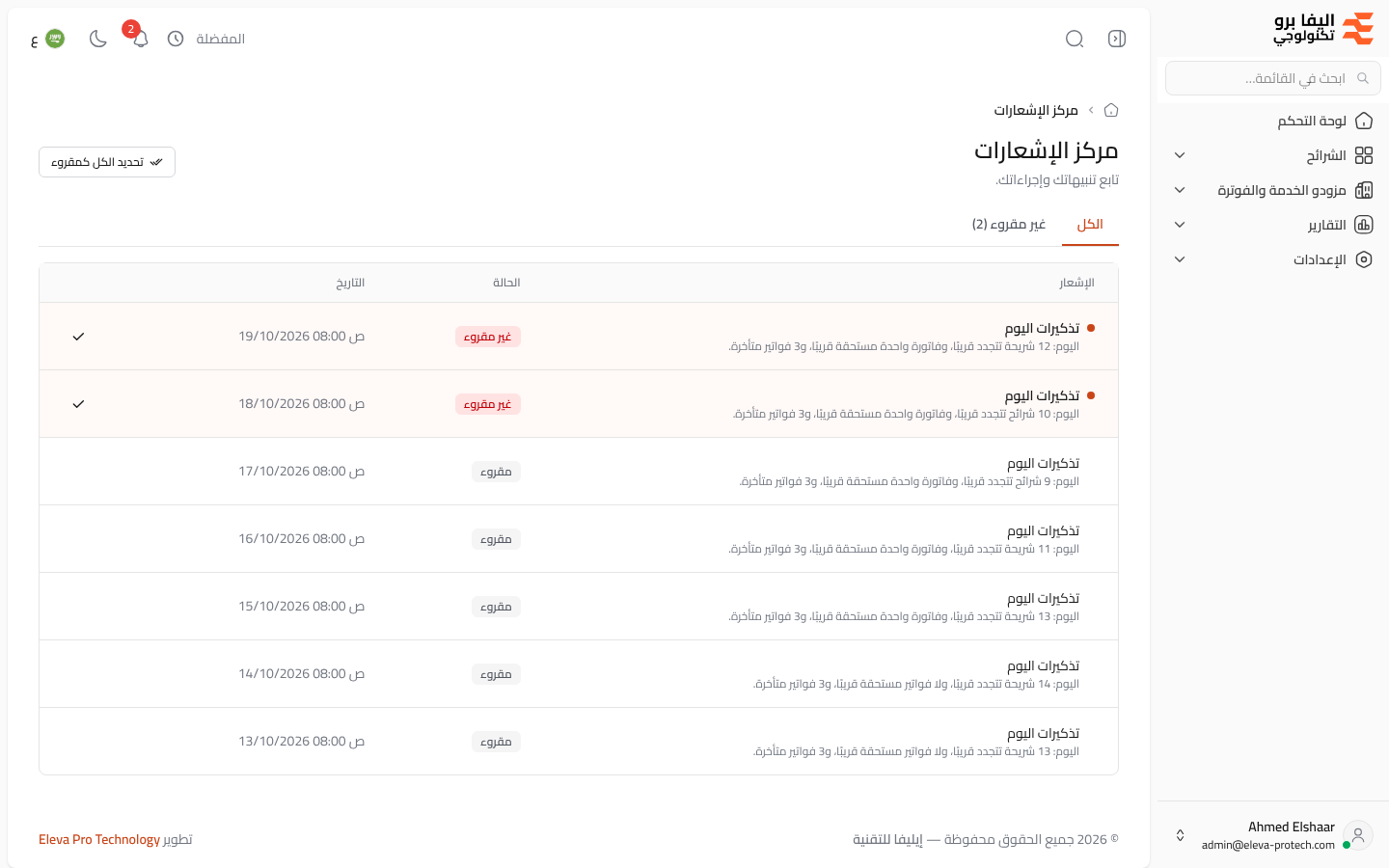Click the home icon in the breadcrumb
Image resolution: width=1389 pixels, height=868 pixels.
1111,110
